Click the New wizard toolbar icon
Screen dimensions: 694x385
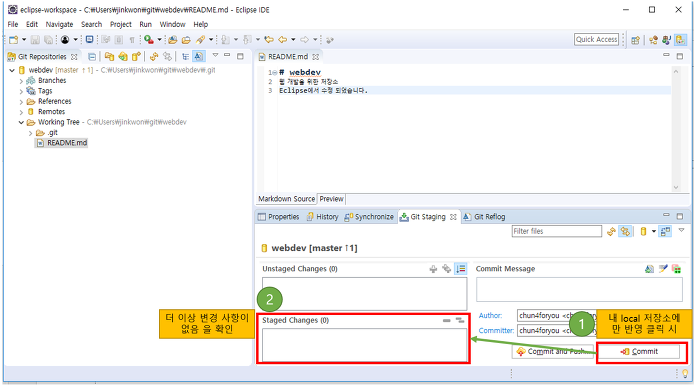(x=13, y=40)
